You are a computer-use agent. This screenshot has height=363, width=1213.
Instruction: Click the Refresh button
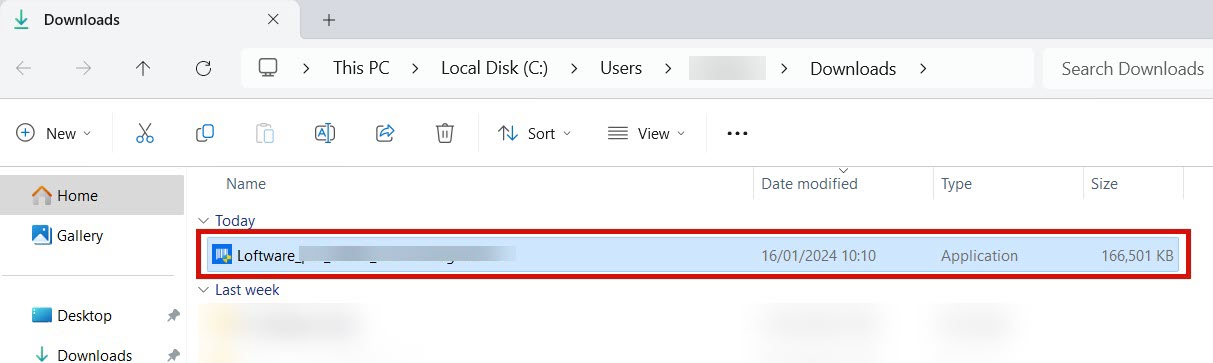204,69
